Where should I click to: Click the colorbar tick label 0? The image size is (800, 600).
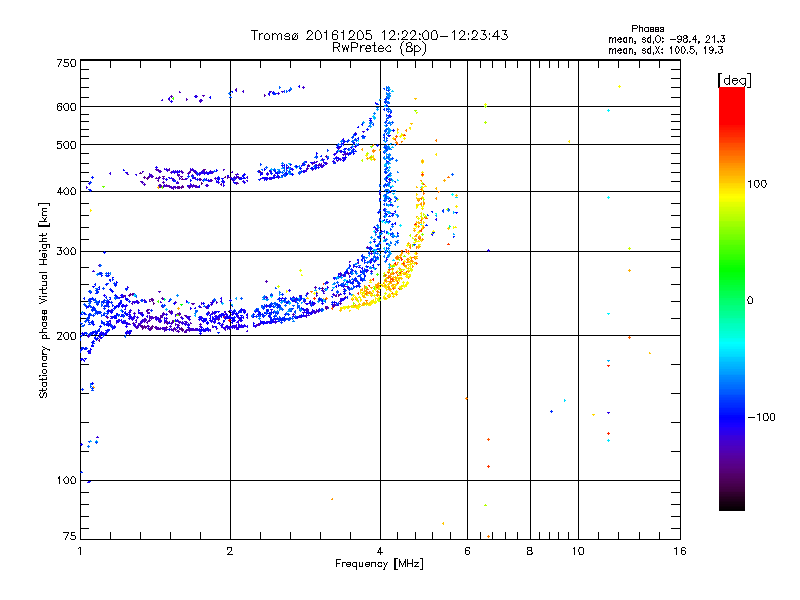pos(752,300)
